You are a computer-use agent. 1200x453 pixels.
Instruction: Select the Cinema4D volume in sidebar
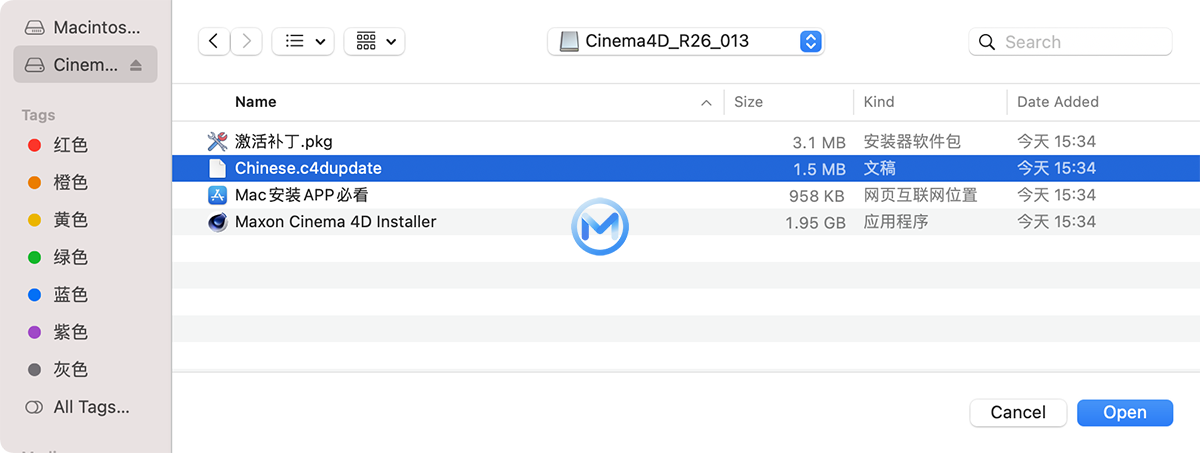pos(85,64)
